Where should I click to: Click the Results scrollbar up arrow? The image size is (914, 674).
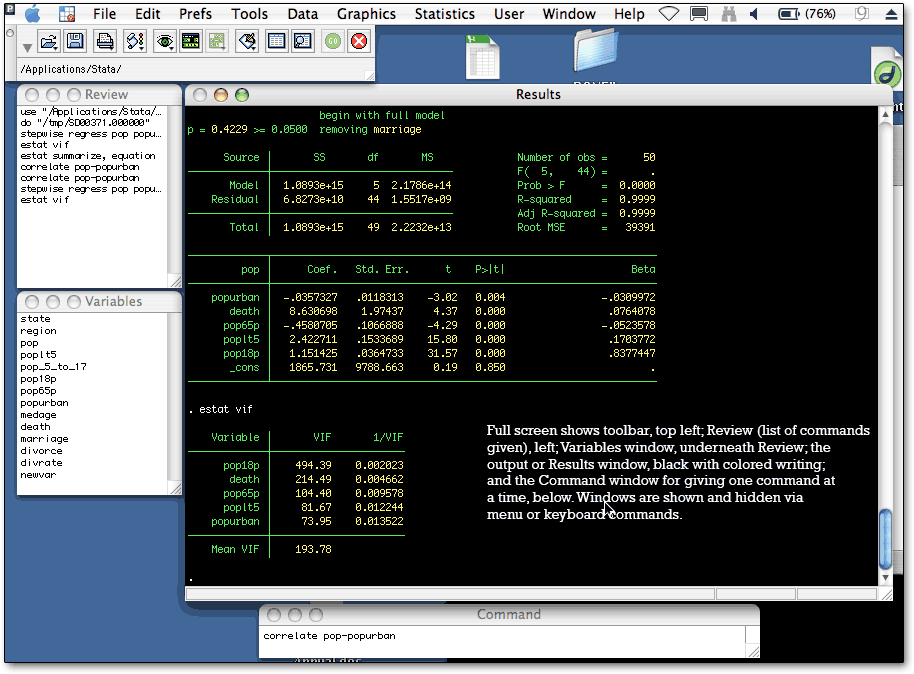(885, 114)
